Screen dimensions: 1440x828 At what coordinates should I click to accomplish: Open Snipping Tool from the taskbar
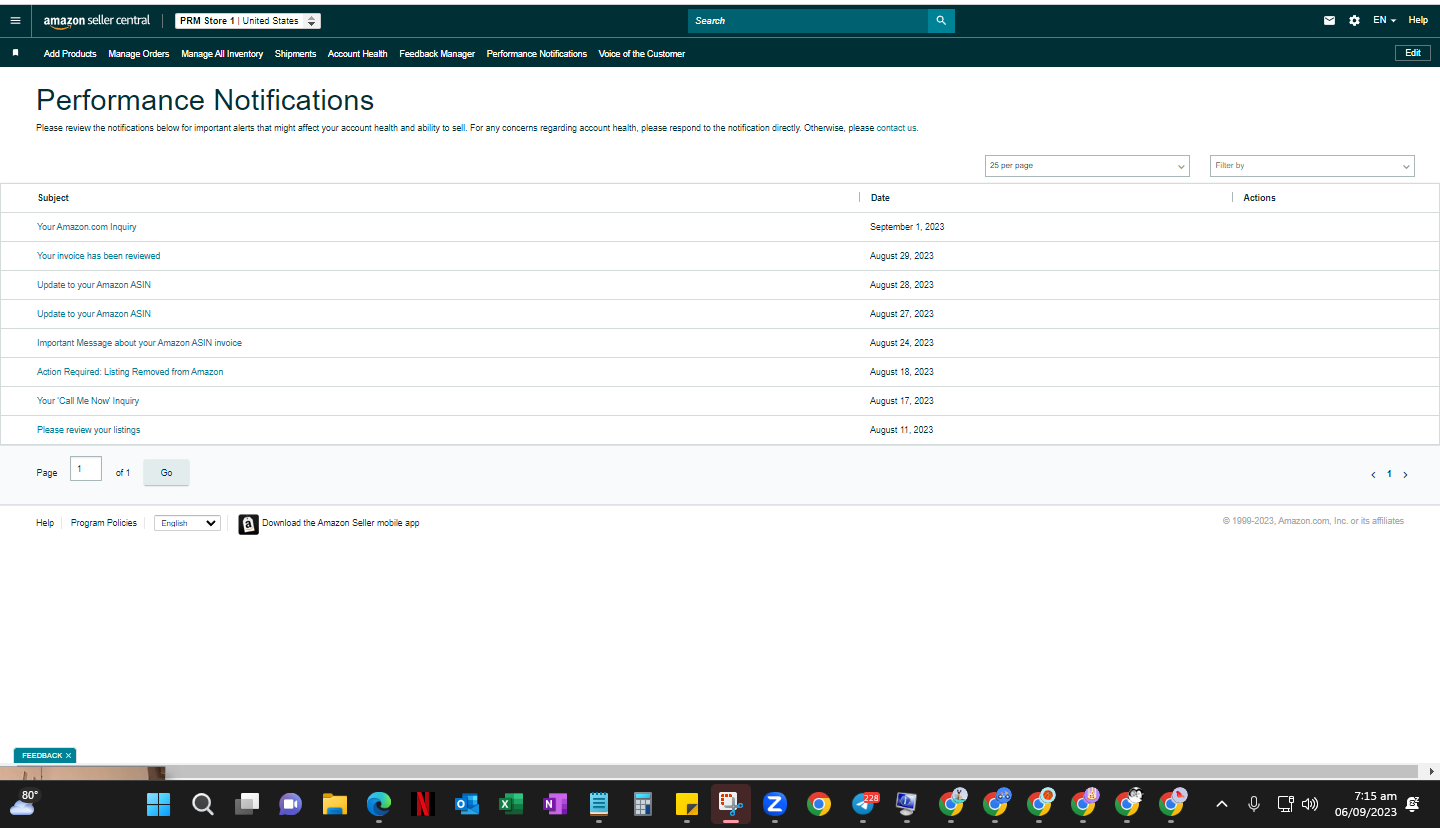coord(731,804)
